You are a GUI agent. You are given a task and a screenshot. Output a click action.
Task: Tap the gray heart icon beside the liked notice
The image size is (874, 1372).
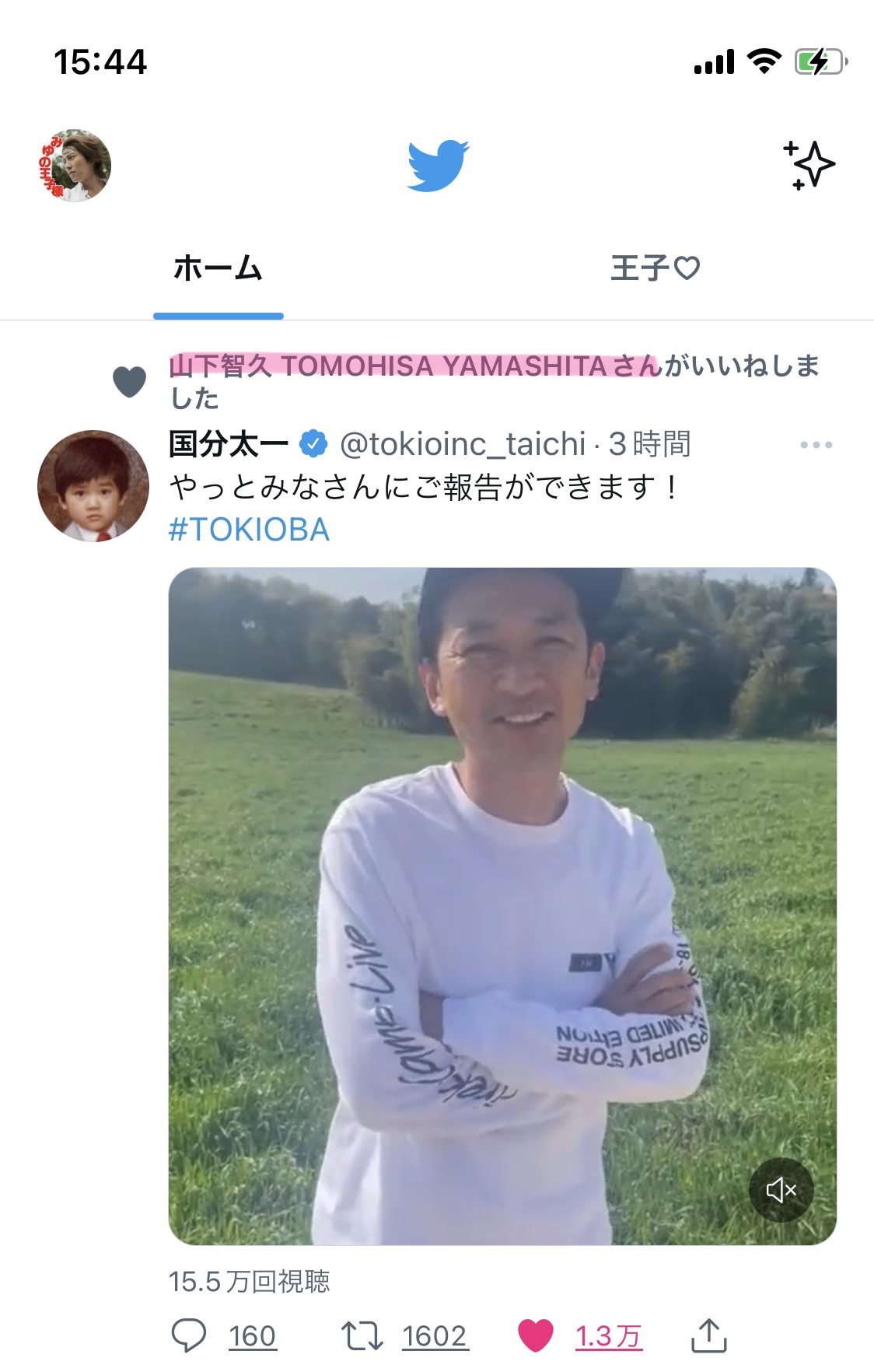point(129,382)
